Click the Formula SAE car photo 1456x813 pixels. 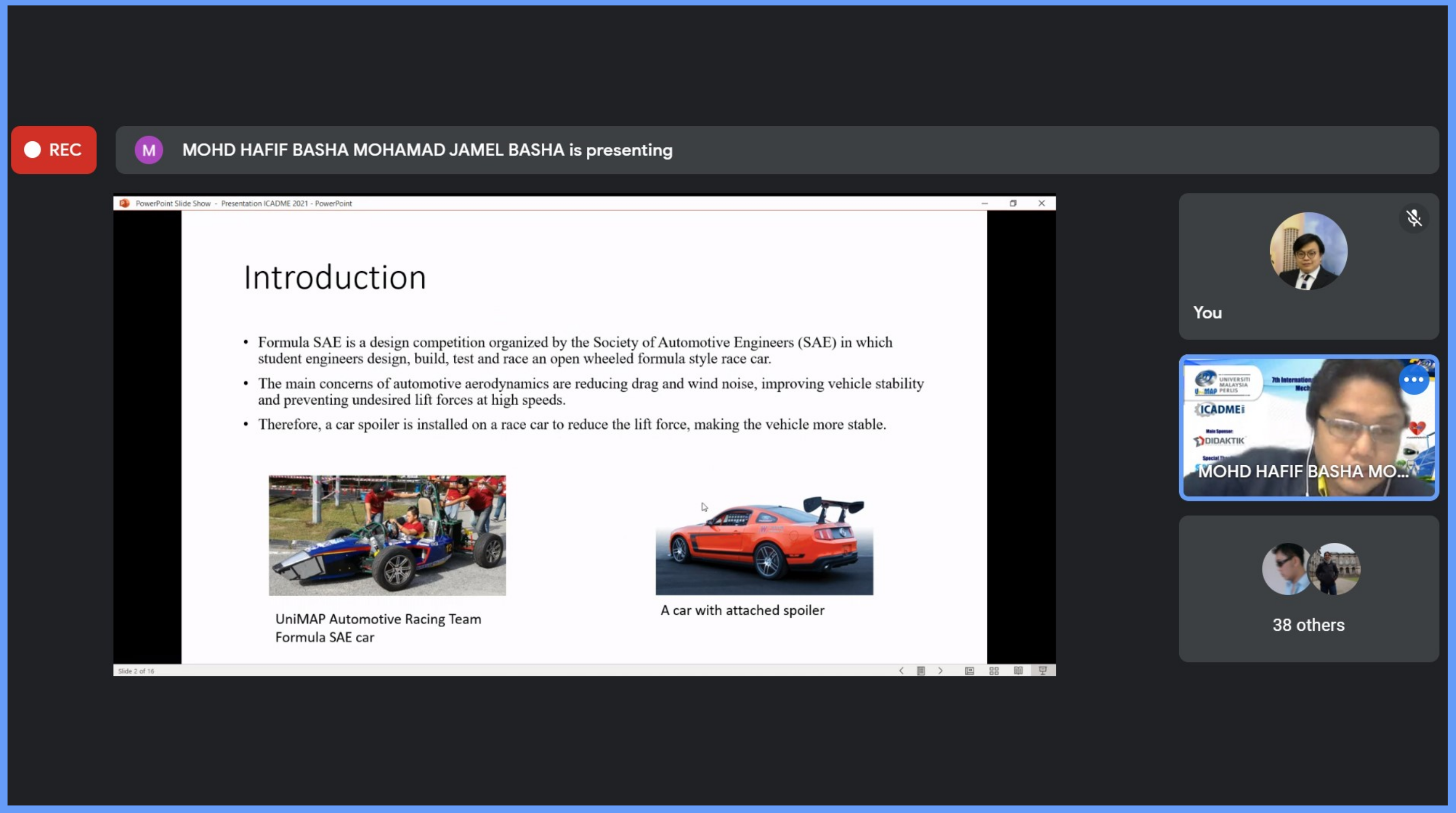(x=387, y=535)
